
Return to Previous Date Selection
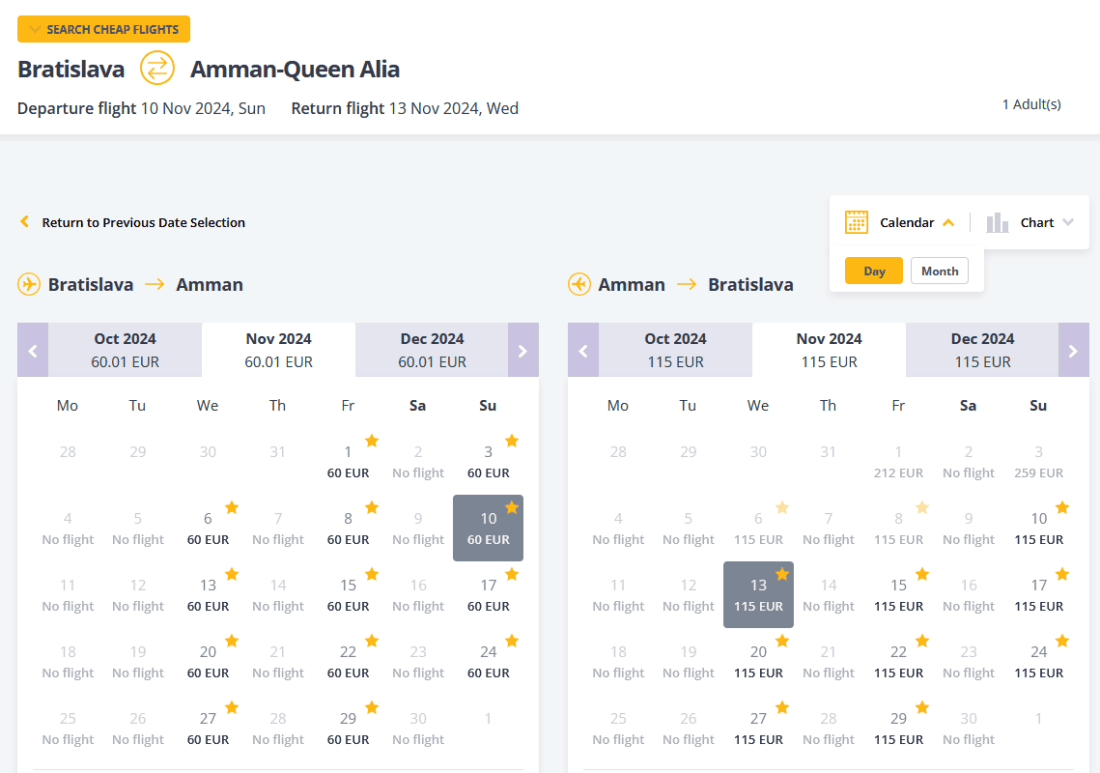(143, 222)
